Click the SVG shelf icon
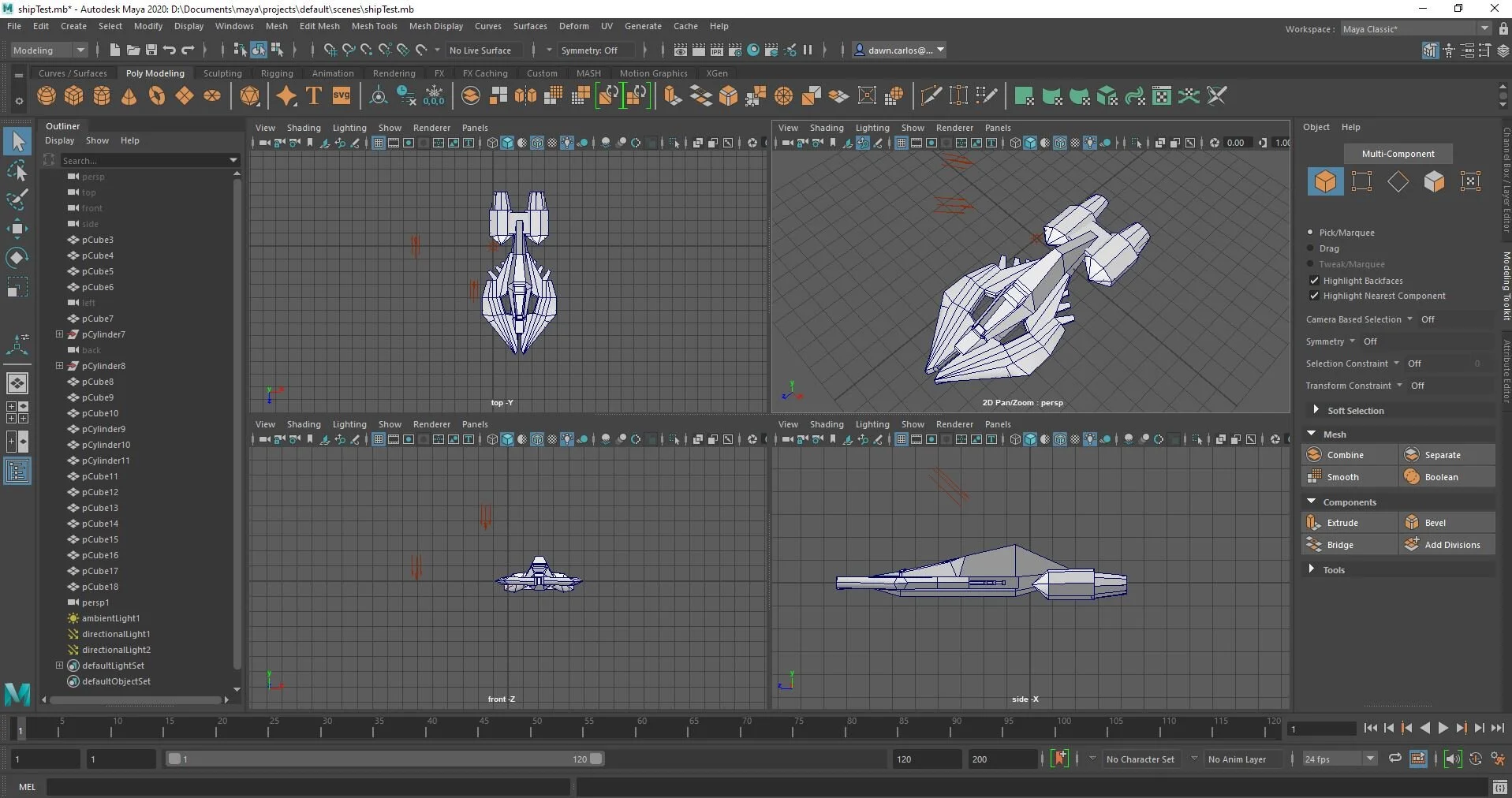The image size is (1512, 798). coord(342,96)
